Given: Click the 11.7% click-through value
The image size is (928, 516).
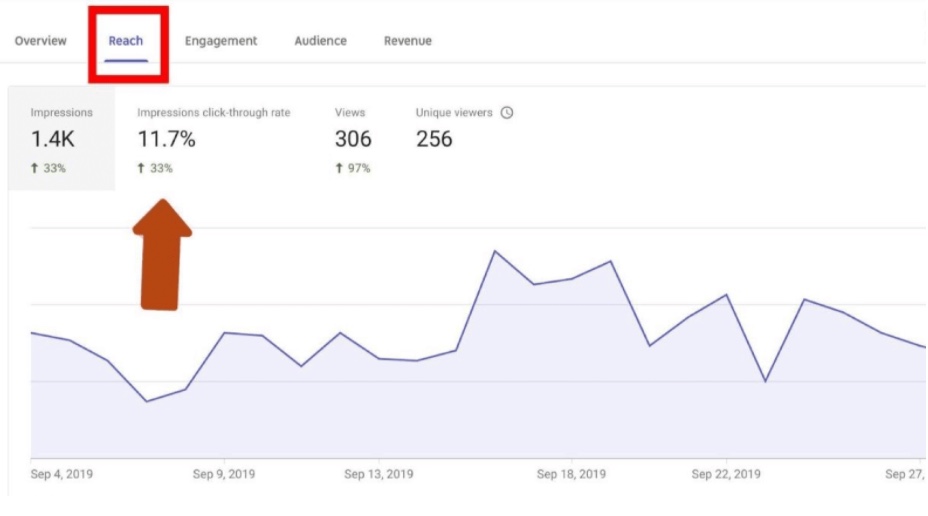Looking at the screenshot, I should tap(166, 139).
